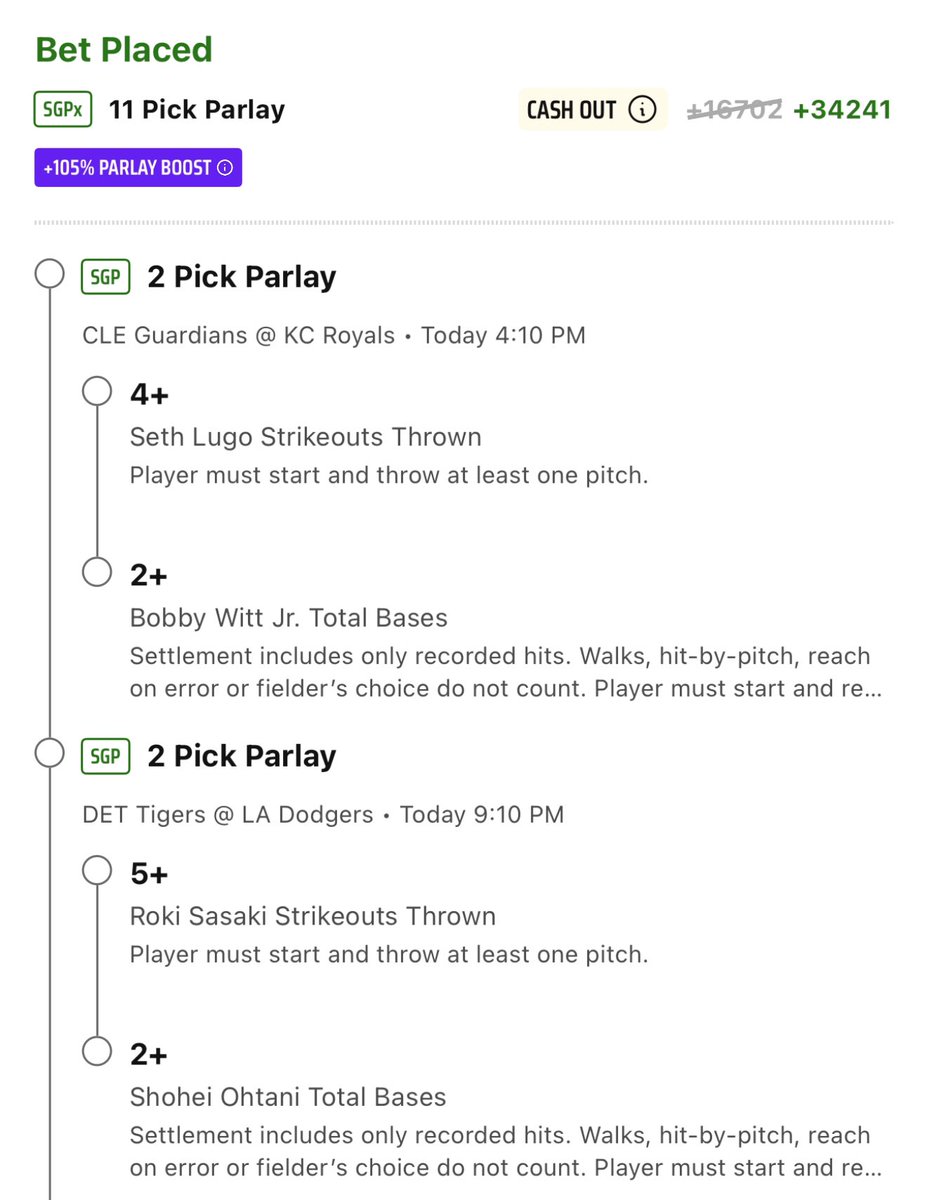Tap the +105% Parlay Boost badge
This screenshot has height=1200, width=927.
tap(138, 168)
